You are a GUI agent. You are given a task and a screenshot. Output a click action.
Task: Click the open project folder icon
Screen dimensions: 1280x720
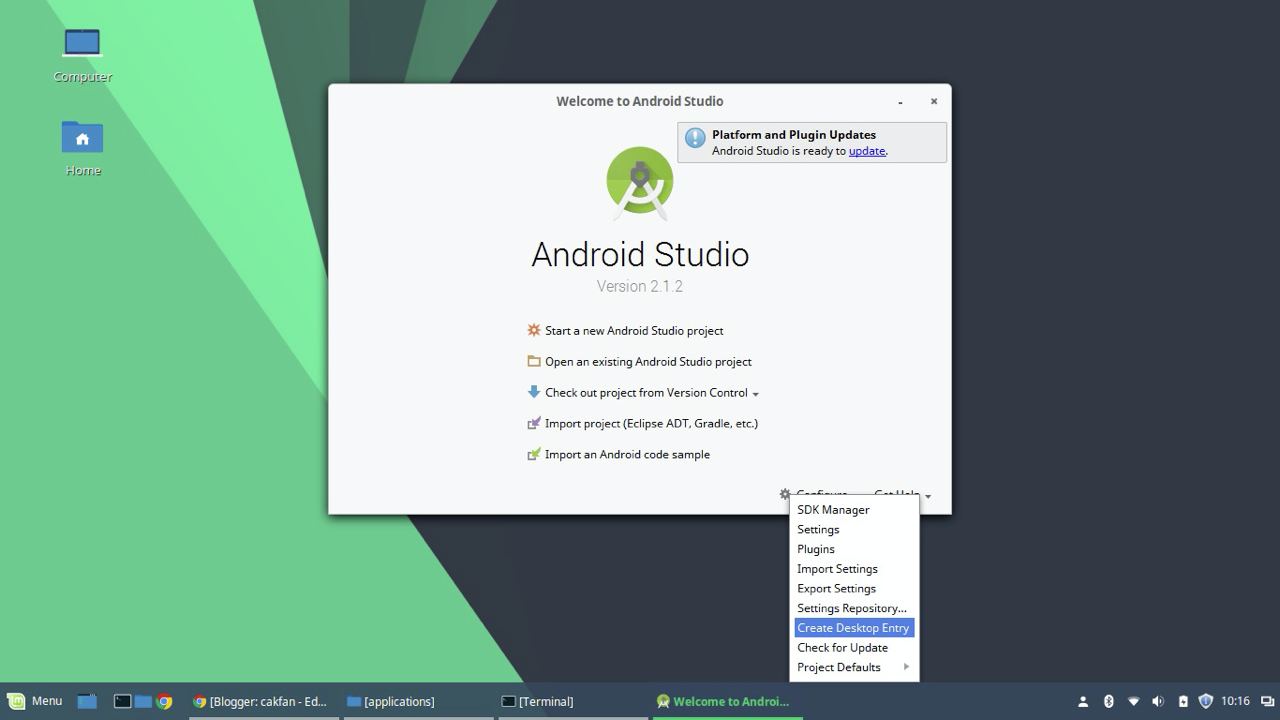click(534, 361)
